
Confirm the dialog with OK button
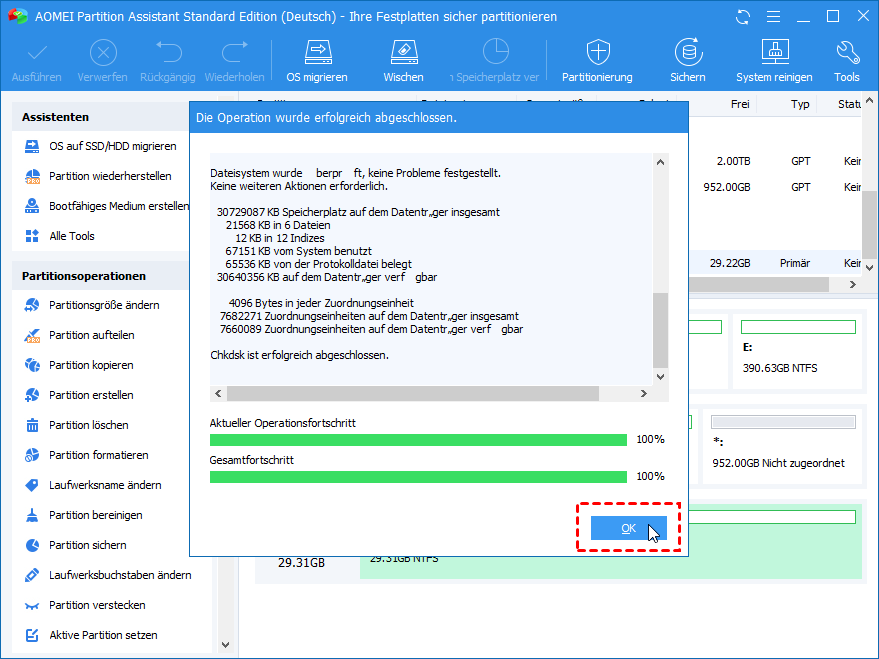(628, 528)
